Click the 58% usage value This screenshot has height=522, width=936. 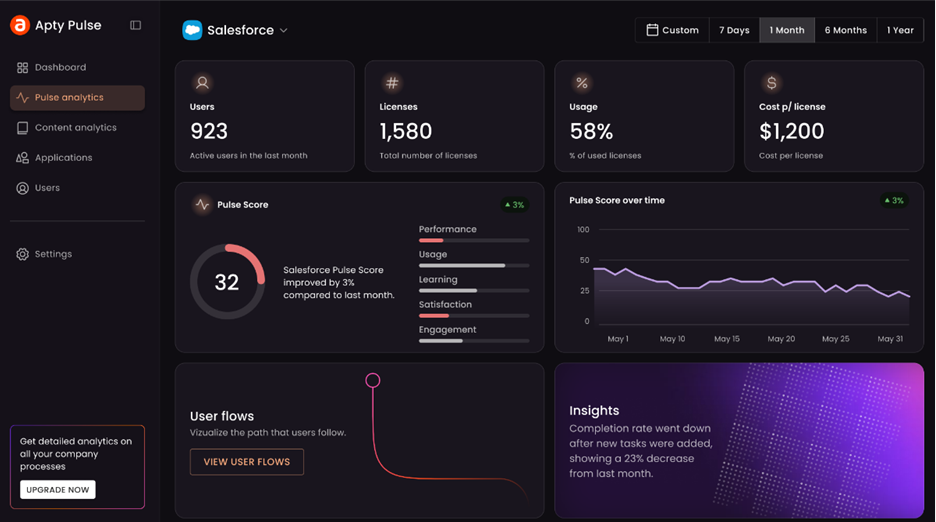(591, 131)
